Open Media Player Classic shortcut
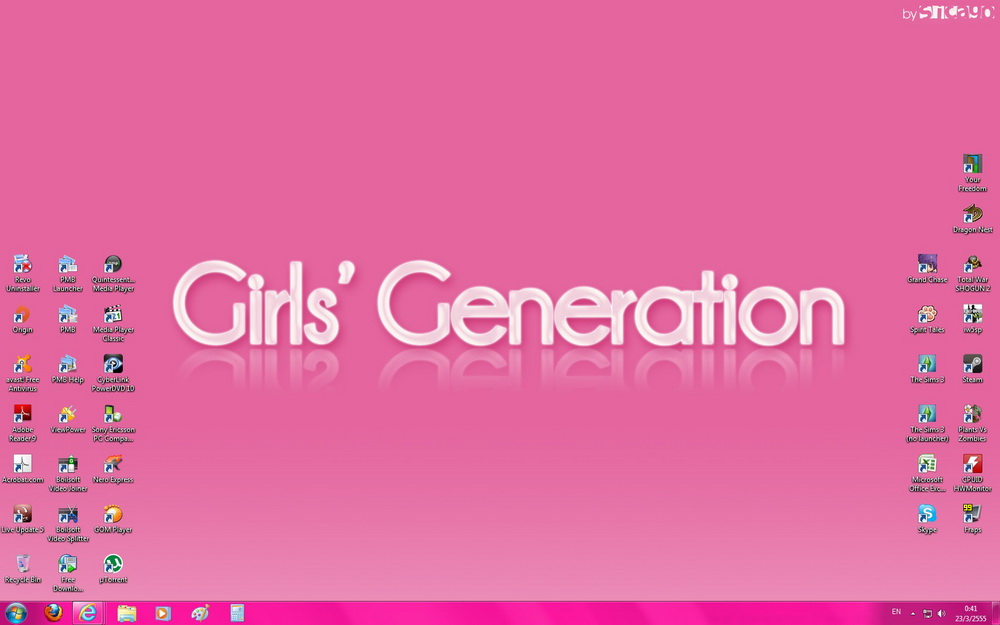1000x625 pixels. [x=113, y=323]
